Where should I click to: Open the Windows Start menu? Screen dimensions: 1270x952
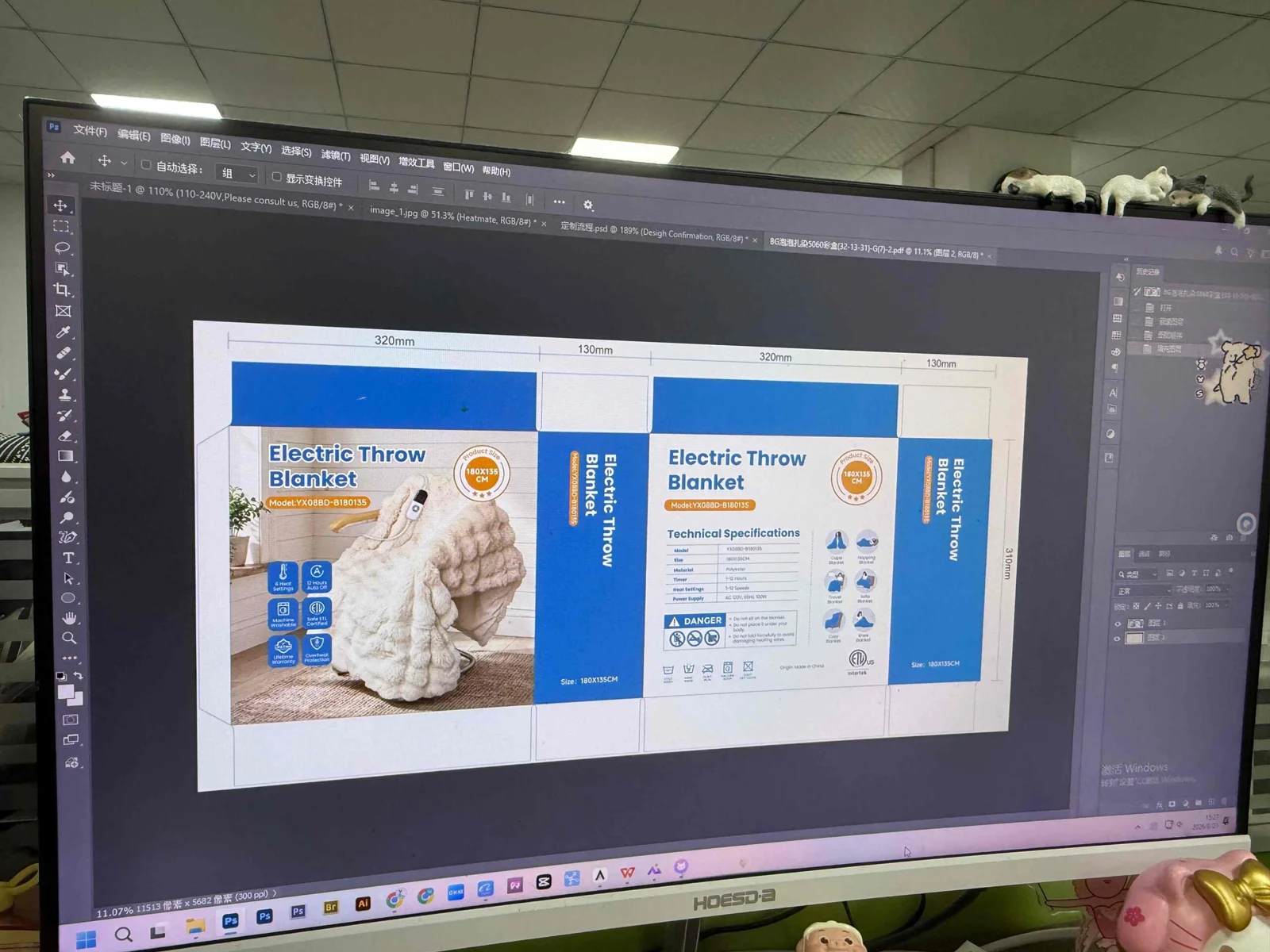[87, 939]
